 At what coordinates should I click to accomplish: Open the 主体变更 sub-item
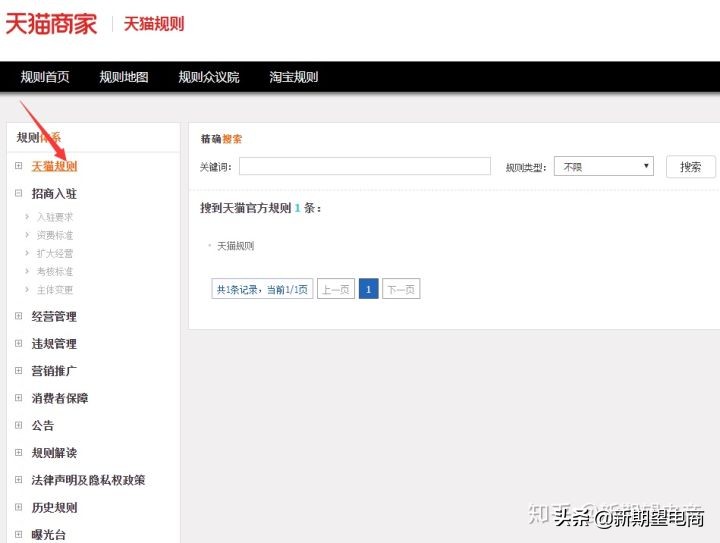pos(55,290)
